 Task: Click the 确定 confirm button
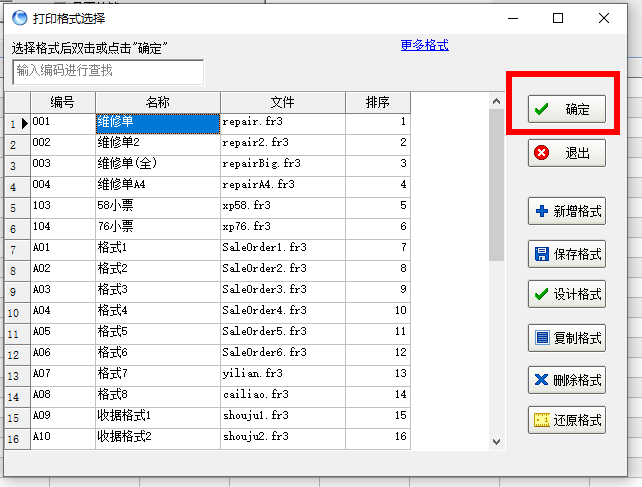pyautogui.click(x=567, y=109)
